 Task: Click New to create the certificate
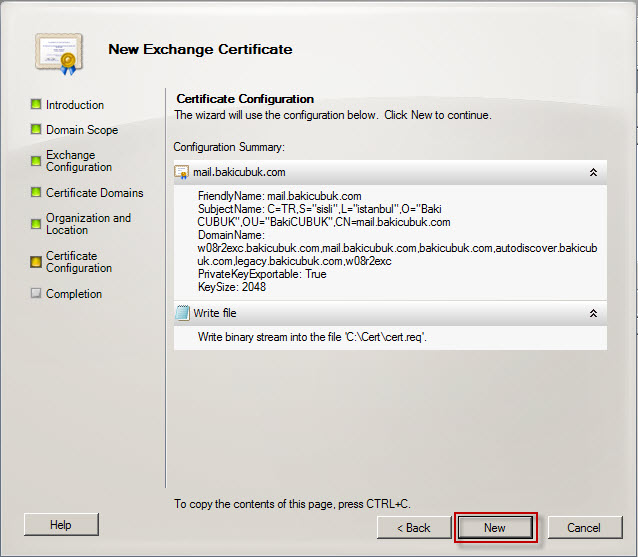495,528
